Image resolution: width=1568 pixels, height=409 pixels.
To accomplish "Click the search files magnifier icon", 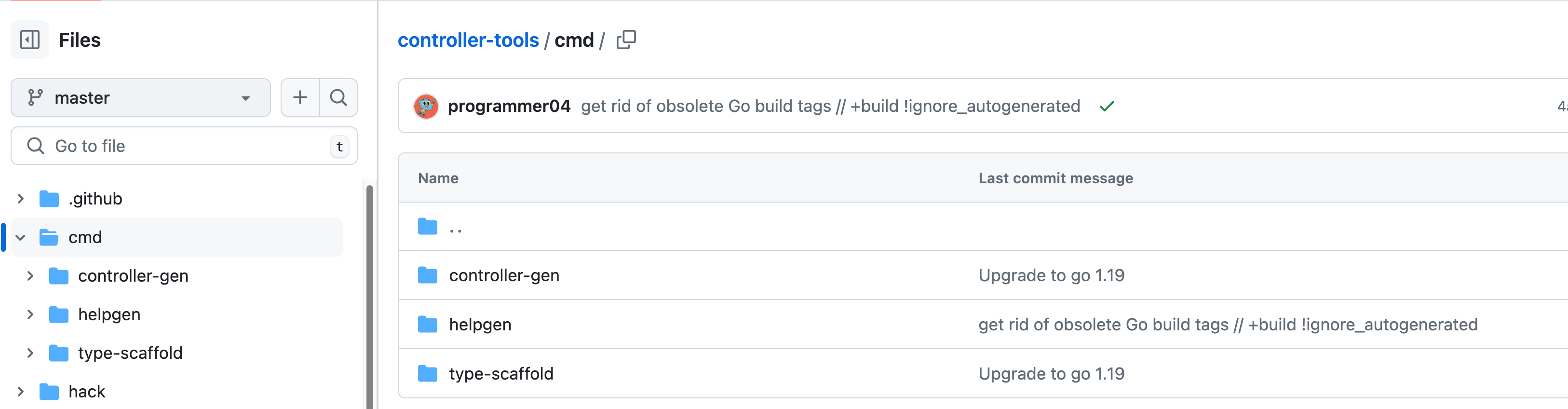I will (338, 97).
